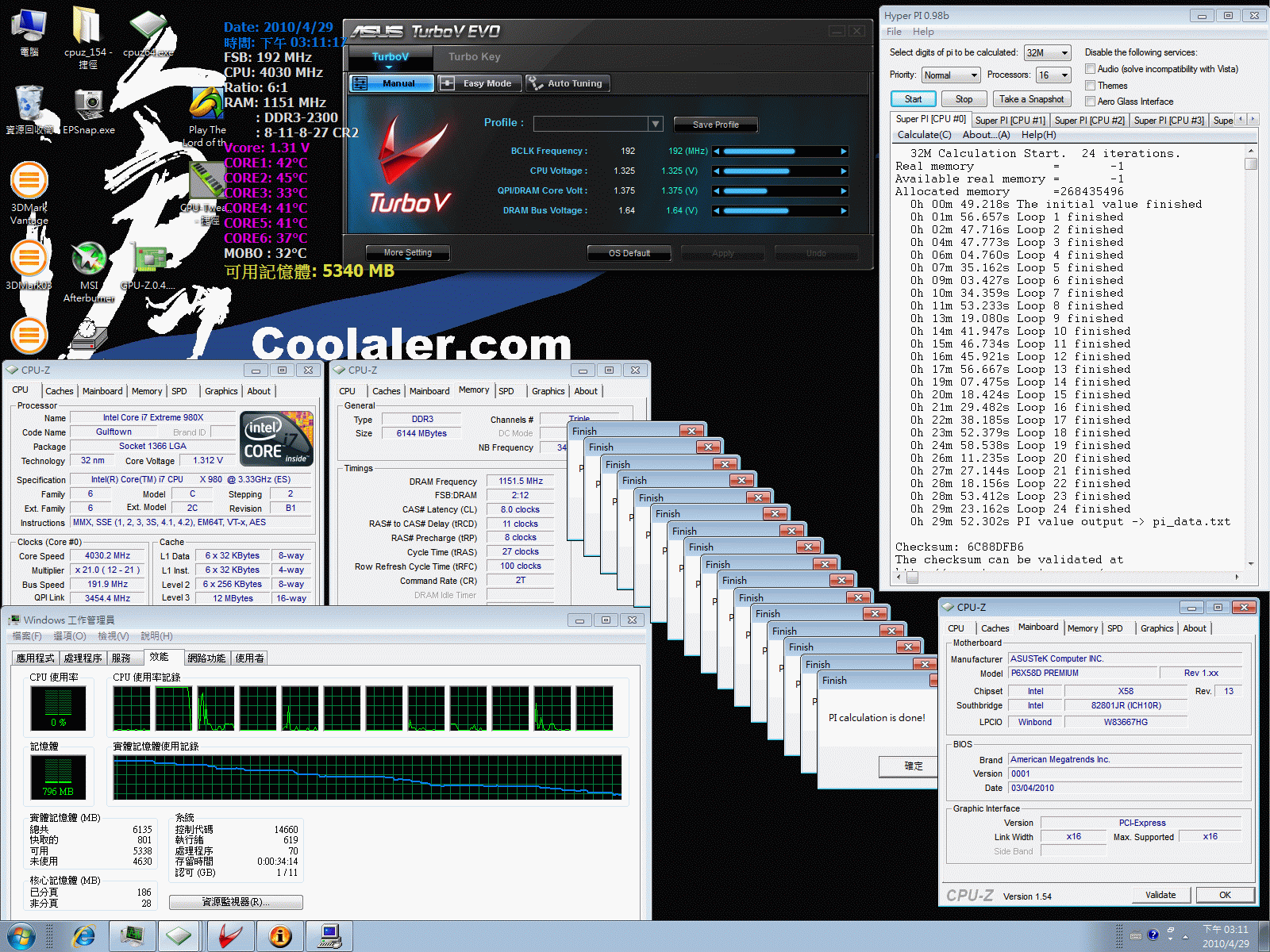
Task: Enable the Themes checkbox in Hyper PI
Action: click(1091, 86)
